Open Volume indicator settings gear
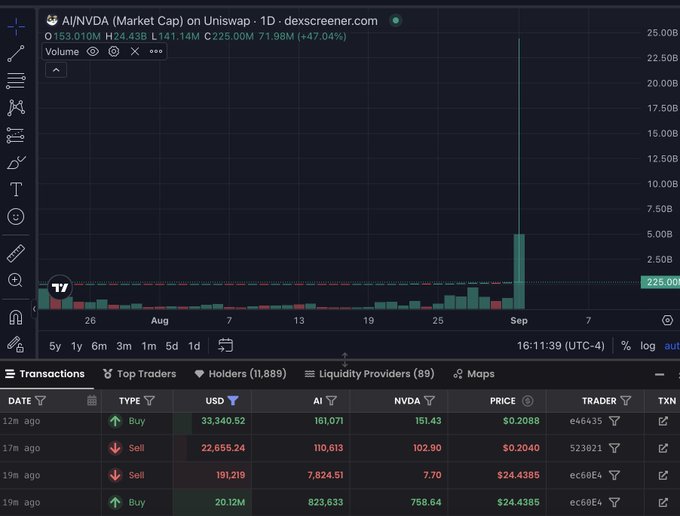Image resolution: width=680 pixels, height=516 pixels. point(114,52)
